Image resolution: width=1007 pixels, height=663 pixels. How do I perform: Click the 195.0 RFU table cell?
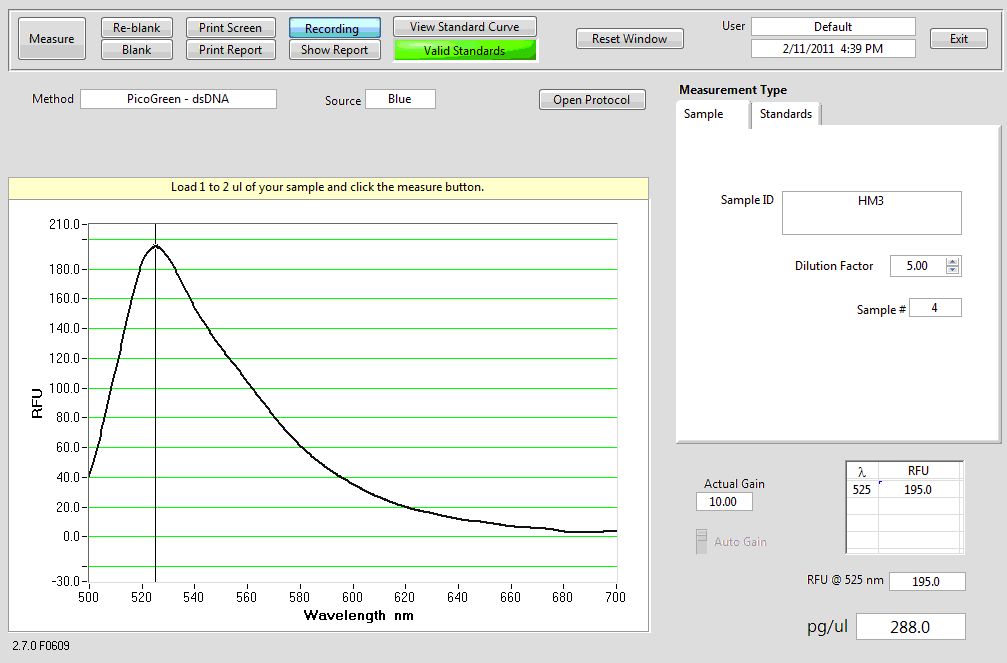point(918,490)
